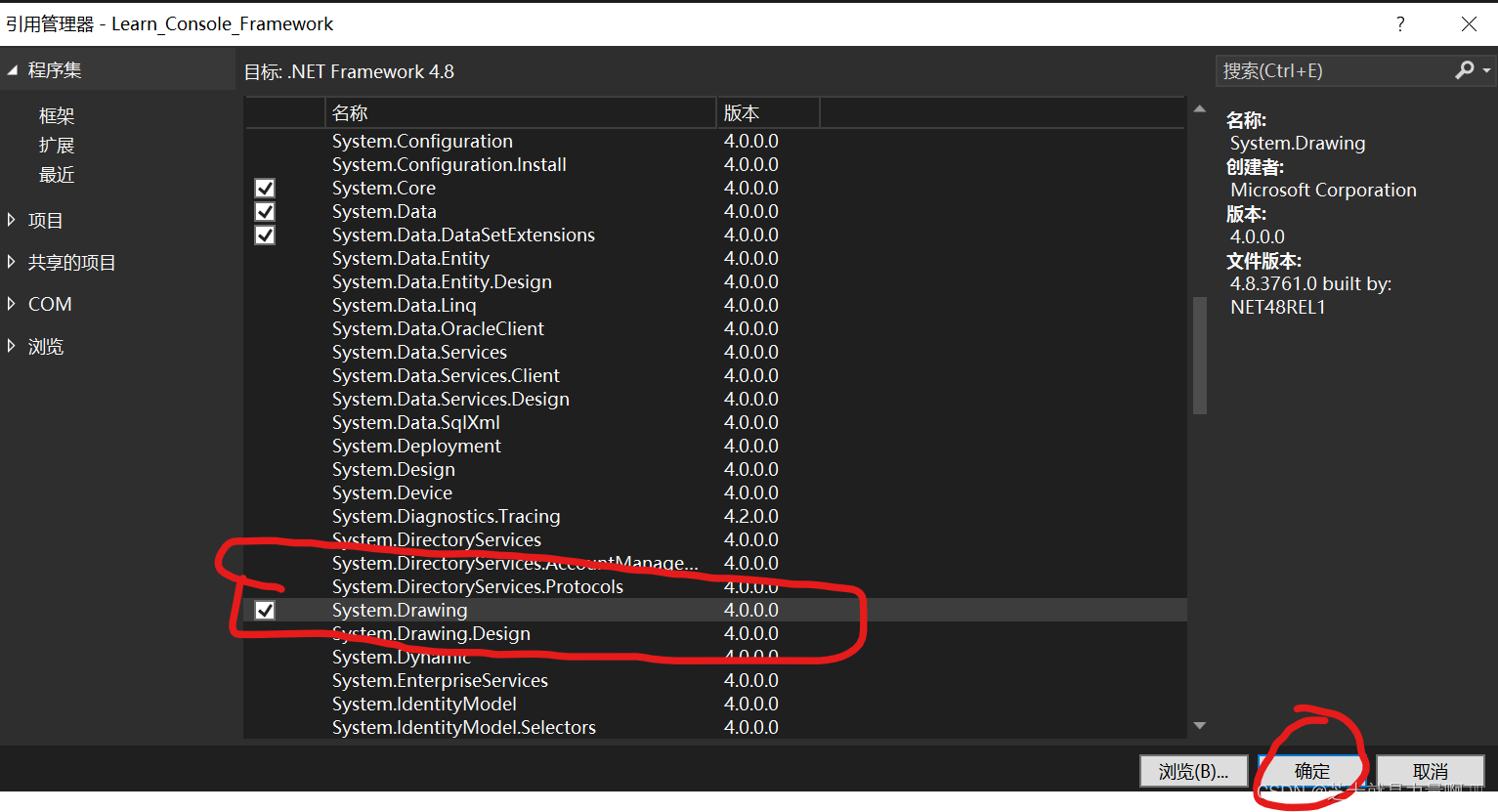Uncheck the System.Data checkbox

click(265, 212)
